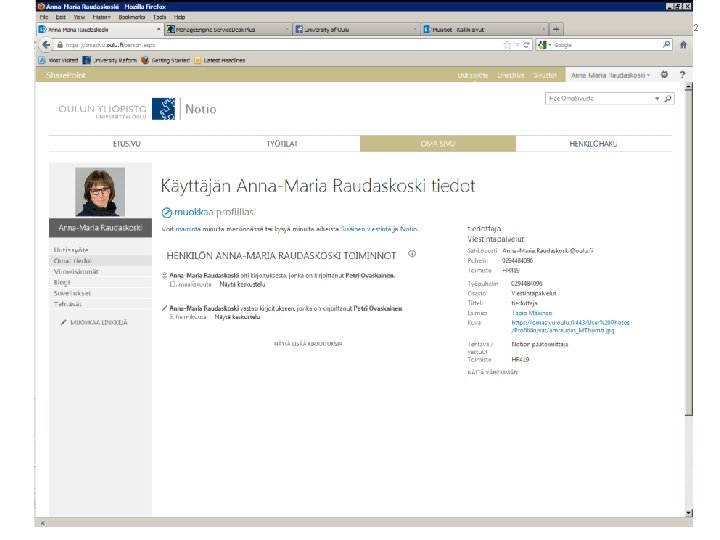Click the SharePoint brand label
720x540 pixels.
pyautogui.click(x=66, y=75)
